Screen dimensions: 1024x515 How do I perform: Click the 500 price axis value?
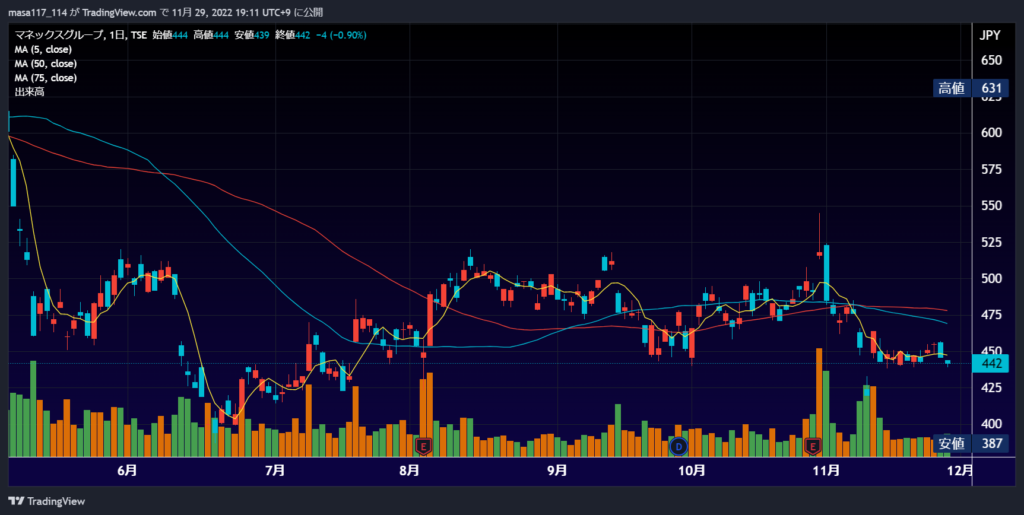[x=991, y=279]
